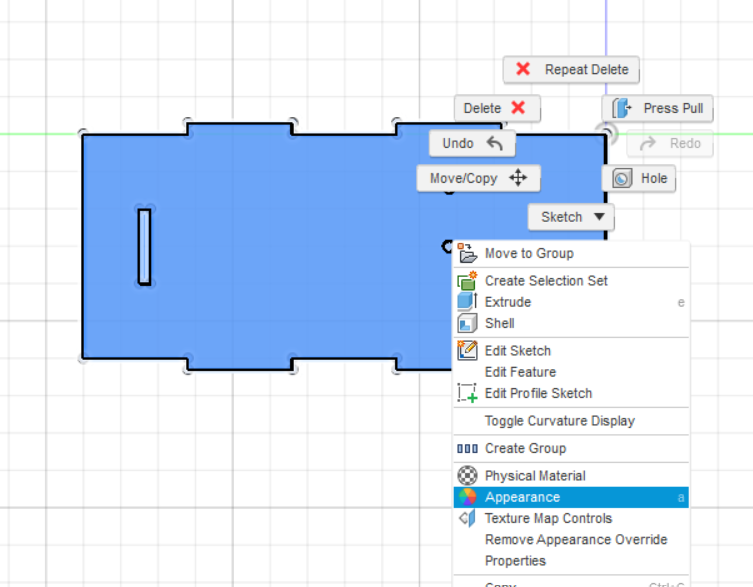Select the narrow slot cutout on the body
The height and width of the screenshot is (587, 753).
point(144,246)
